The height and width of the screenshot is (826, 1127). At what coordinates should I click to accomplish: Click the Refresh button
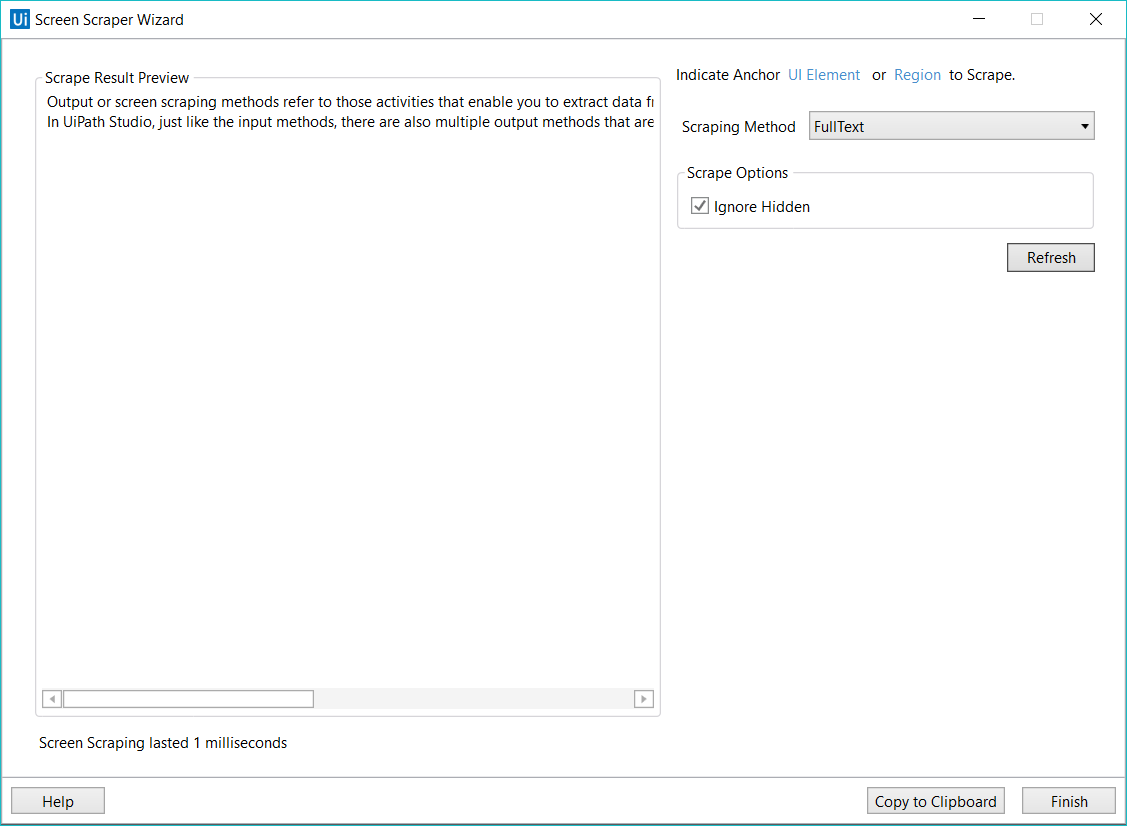point(1051,257)
